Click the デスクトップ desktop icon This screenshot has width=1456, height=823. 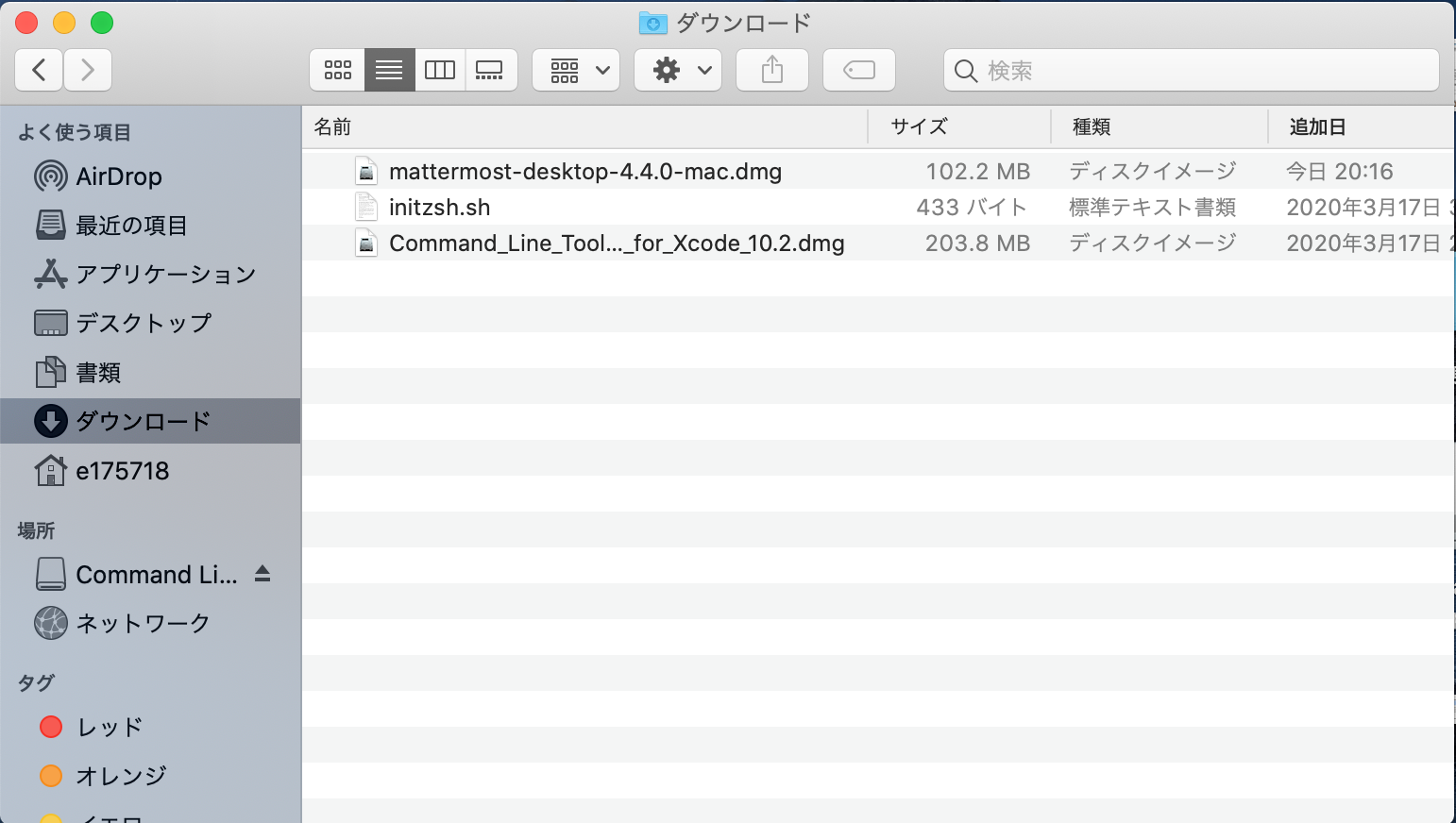[x=50, y=323]
